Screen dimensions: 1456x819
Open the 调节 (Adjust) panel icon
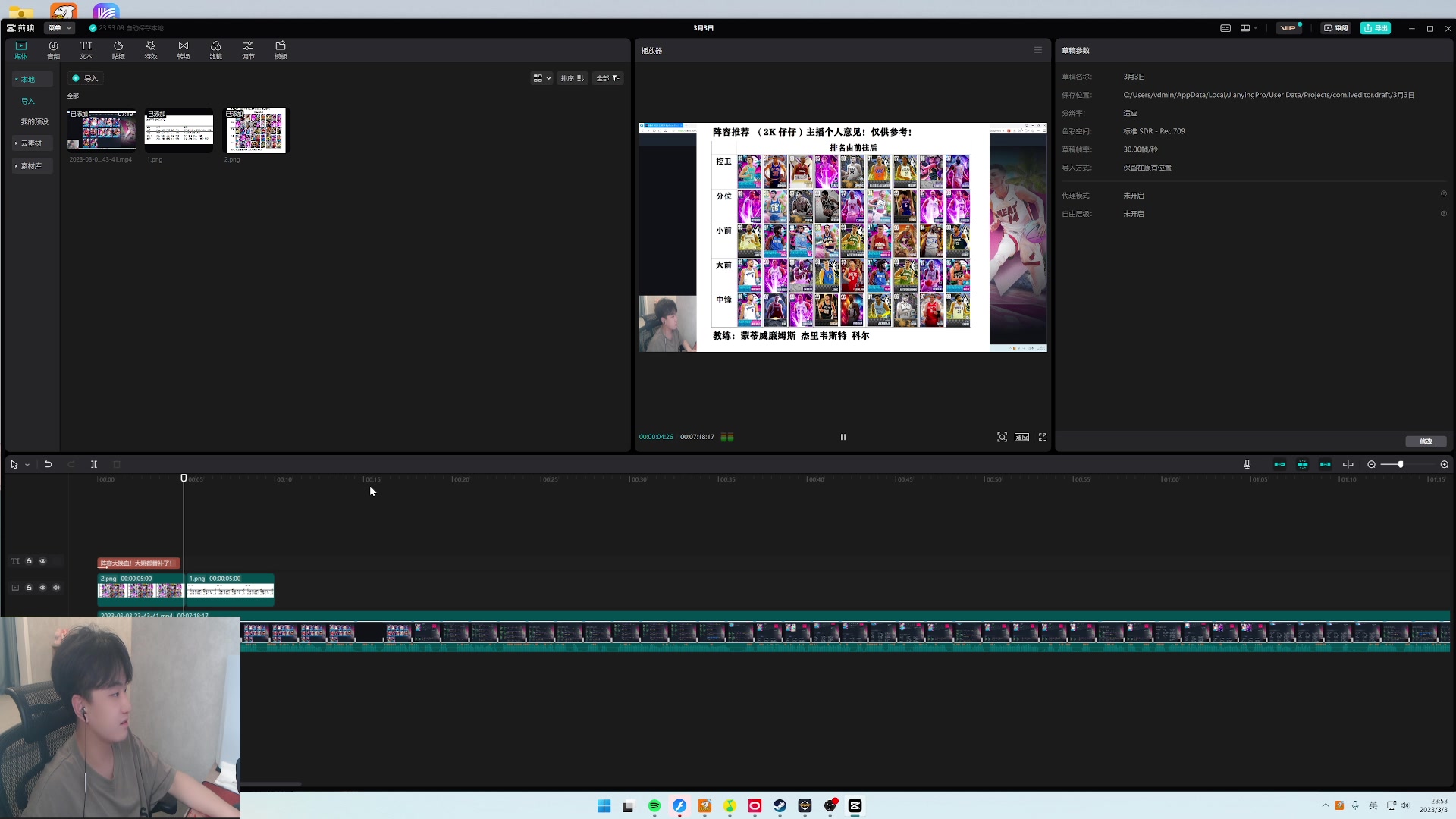point(248,50)
